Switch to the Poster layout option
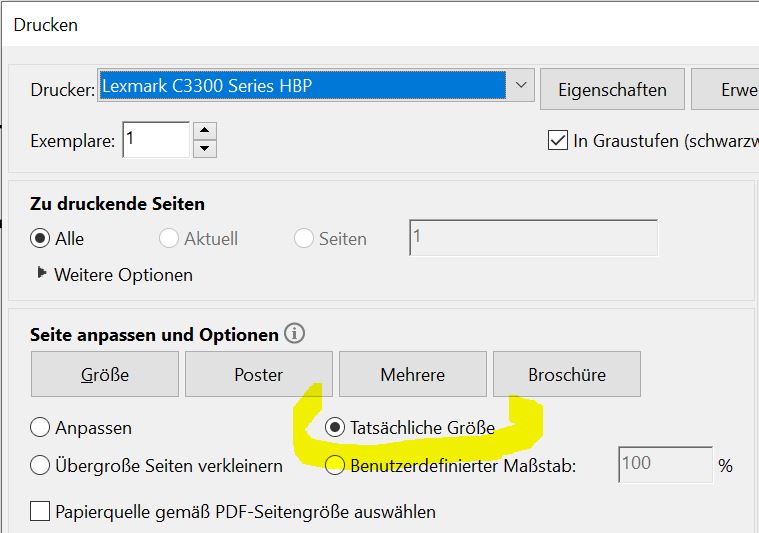 (x=258, y=375)
